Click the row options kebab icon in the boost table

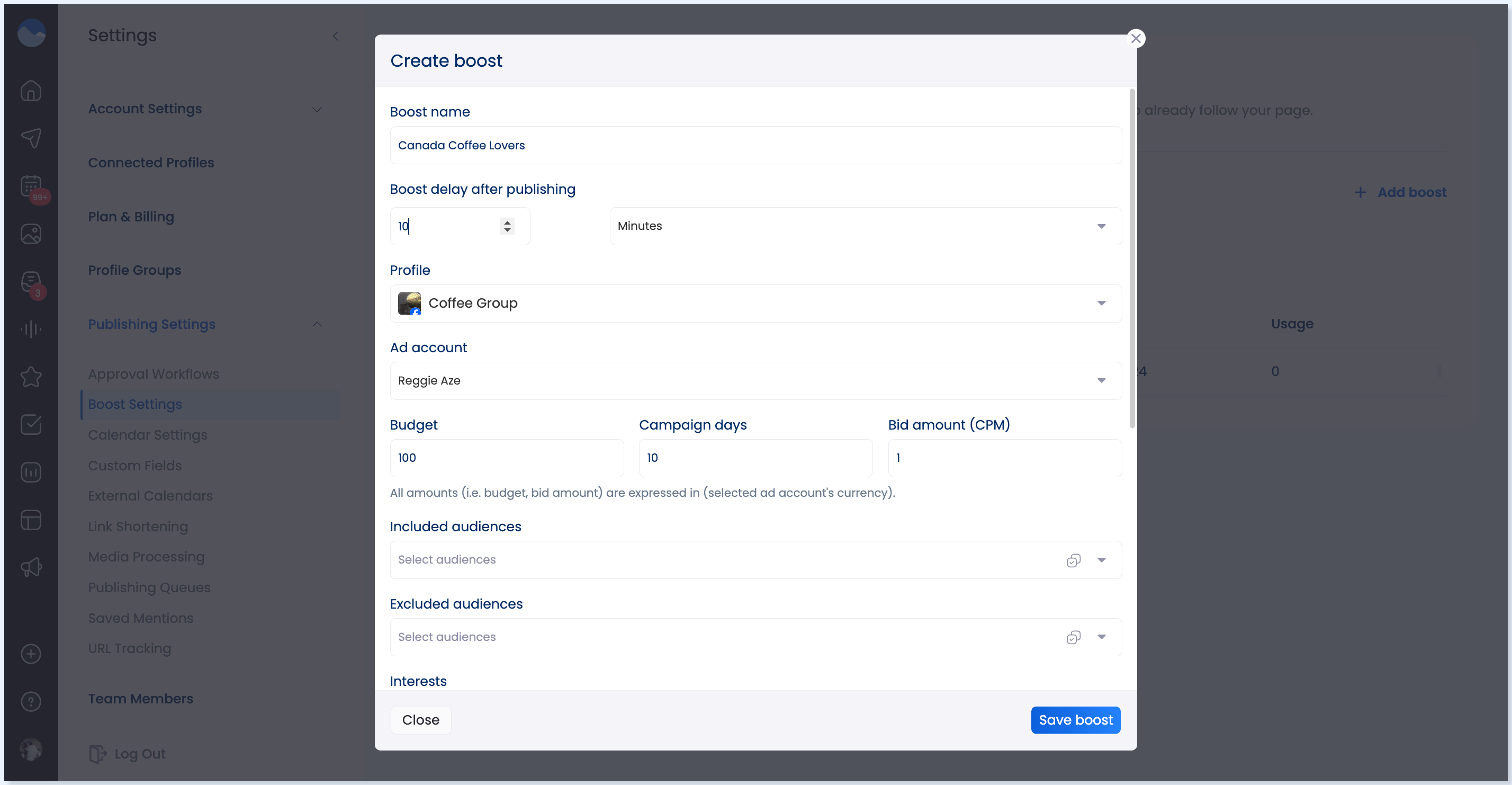(1439, 371)
